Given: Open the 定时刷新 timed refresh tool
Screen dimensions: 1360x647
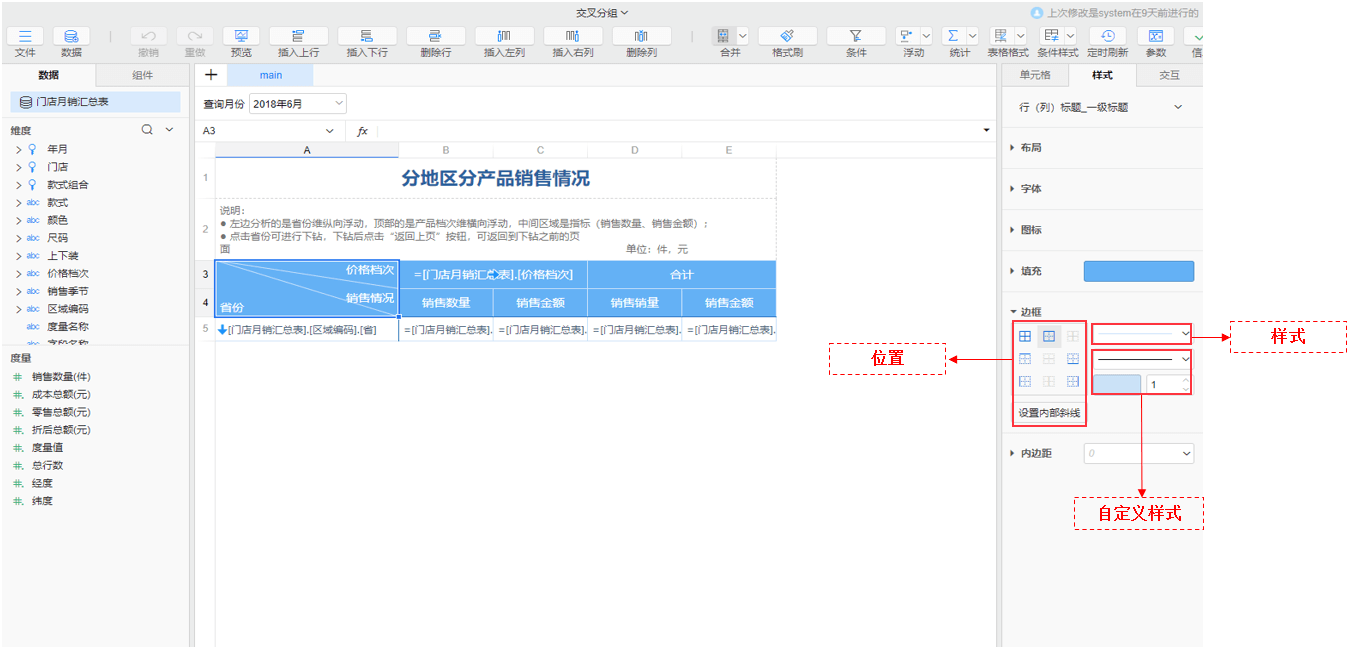Looking at the screenshot, I should coord(1108,36).
